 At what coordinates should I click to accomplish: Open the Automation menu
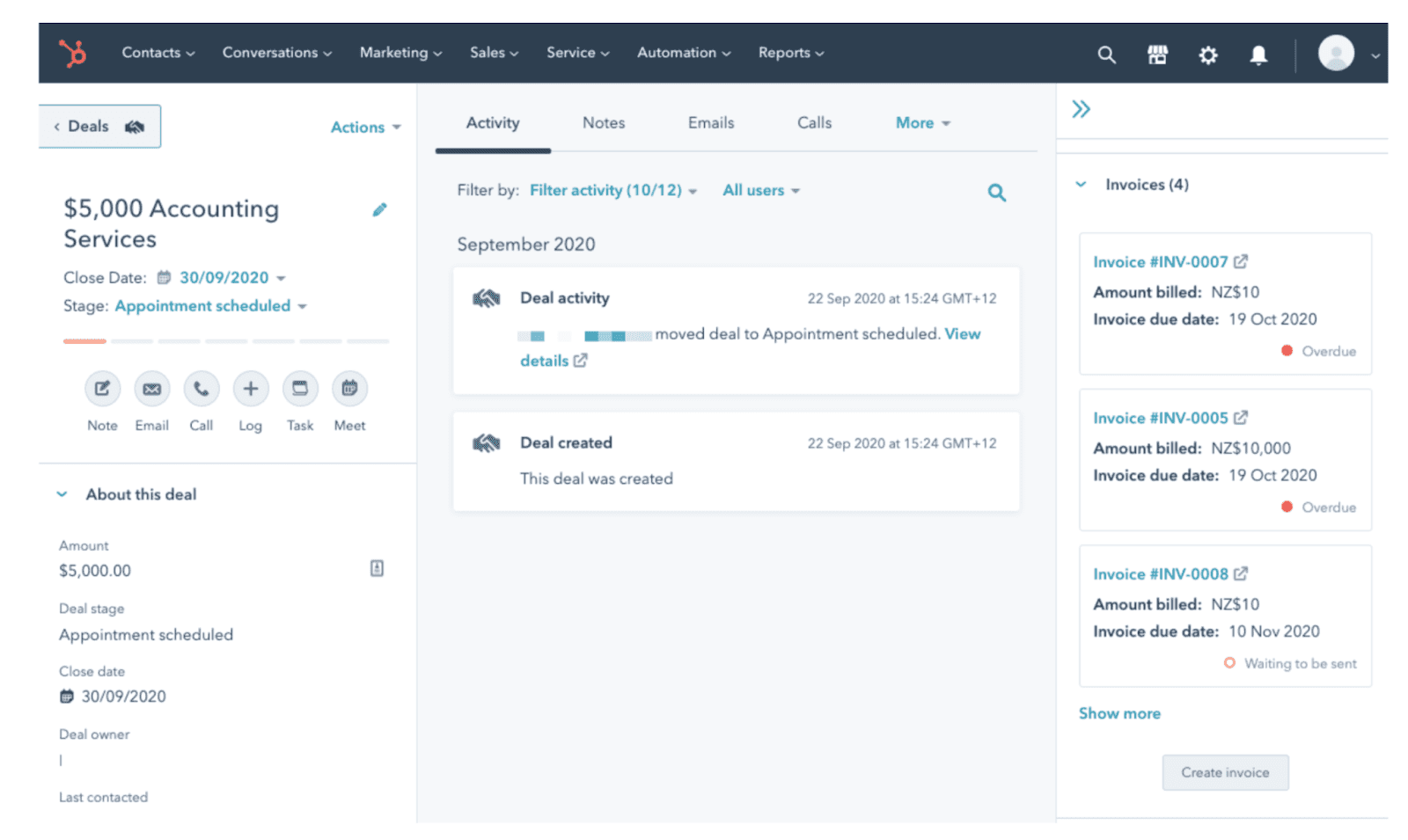[x=684, y=53]
